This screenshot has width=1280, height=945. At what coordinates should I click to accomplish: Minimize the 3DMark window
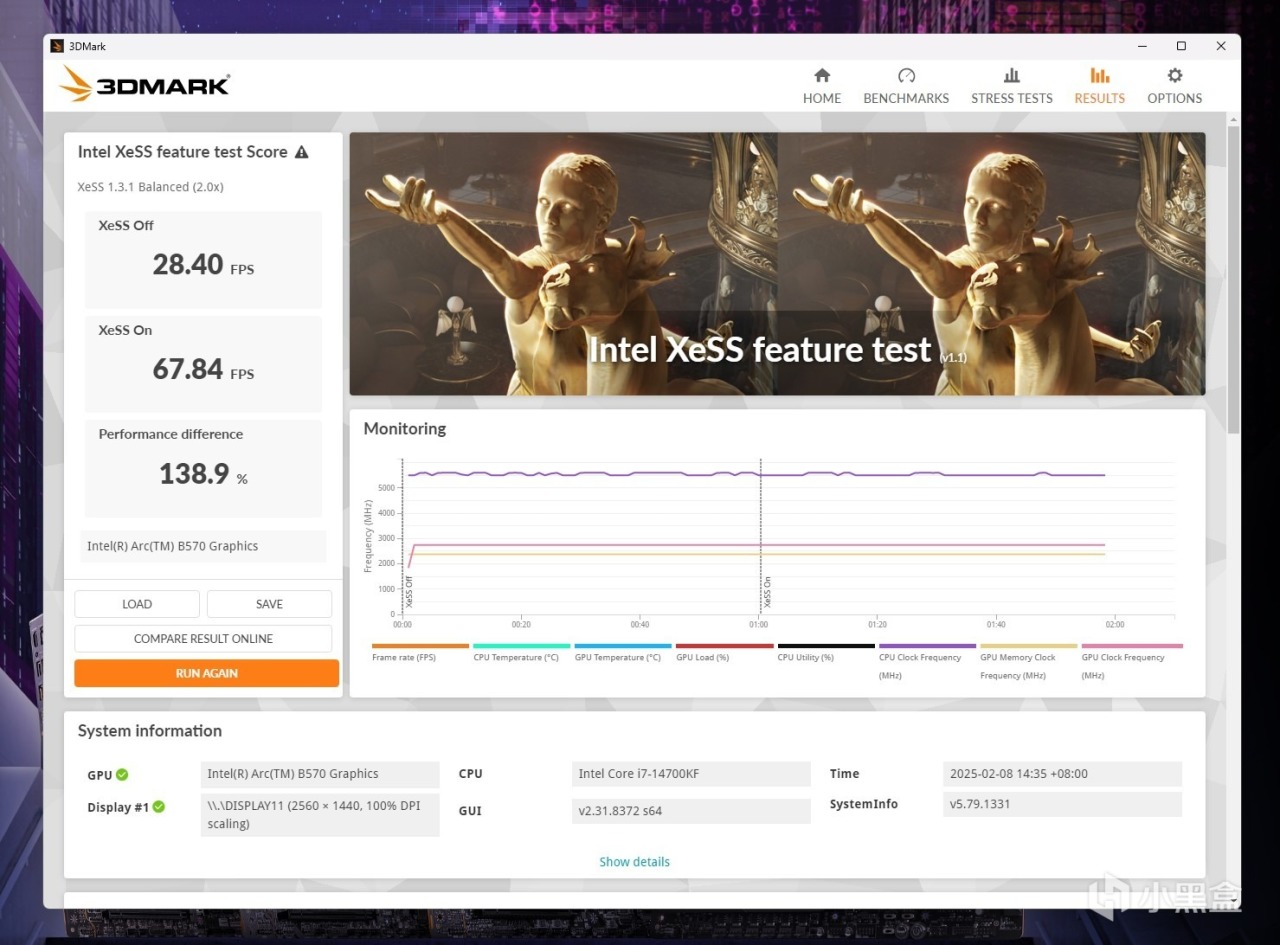tap(1142, 46)
